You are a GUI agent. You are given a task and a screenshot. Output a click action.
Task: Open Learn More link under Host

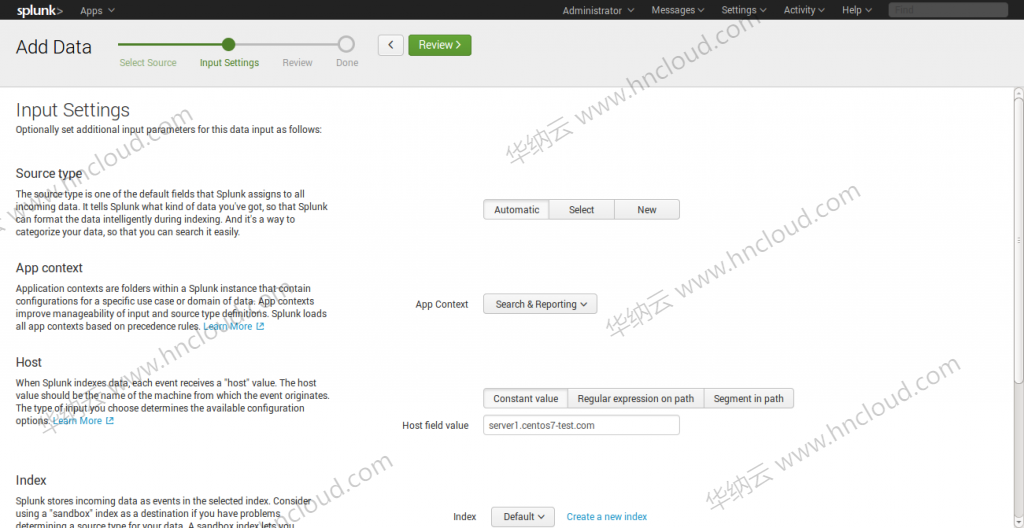[83, 421]
